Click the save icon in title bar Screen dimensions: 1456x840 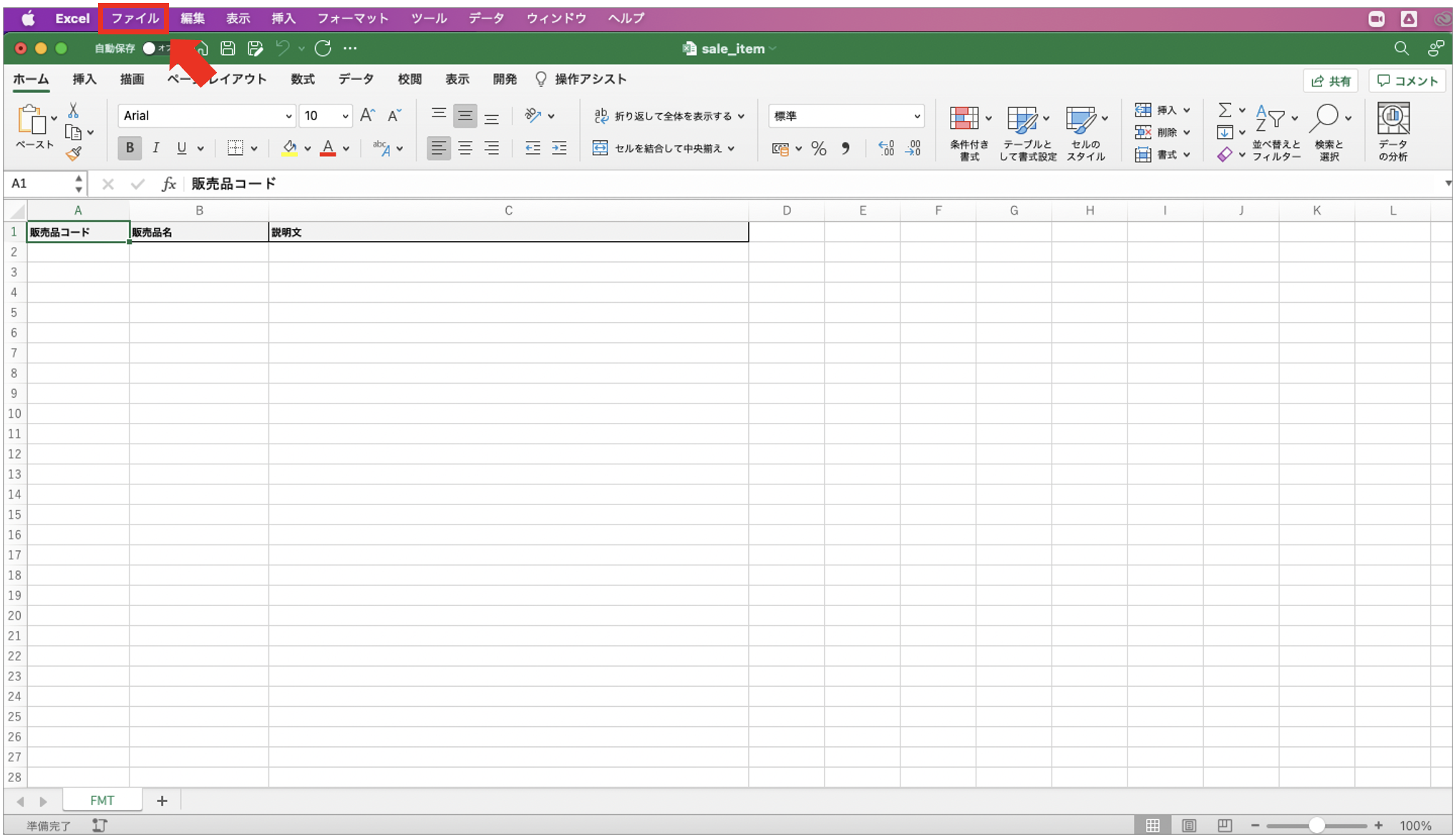point(228,49)
